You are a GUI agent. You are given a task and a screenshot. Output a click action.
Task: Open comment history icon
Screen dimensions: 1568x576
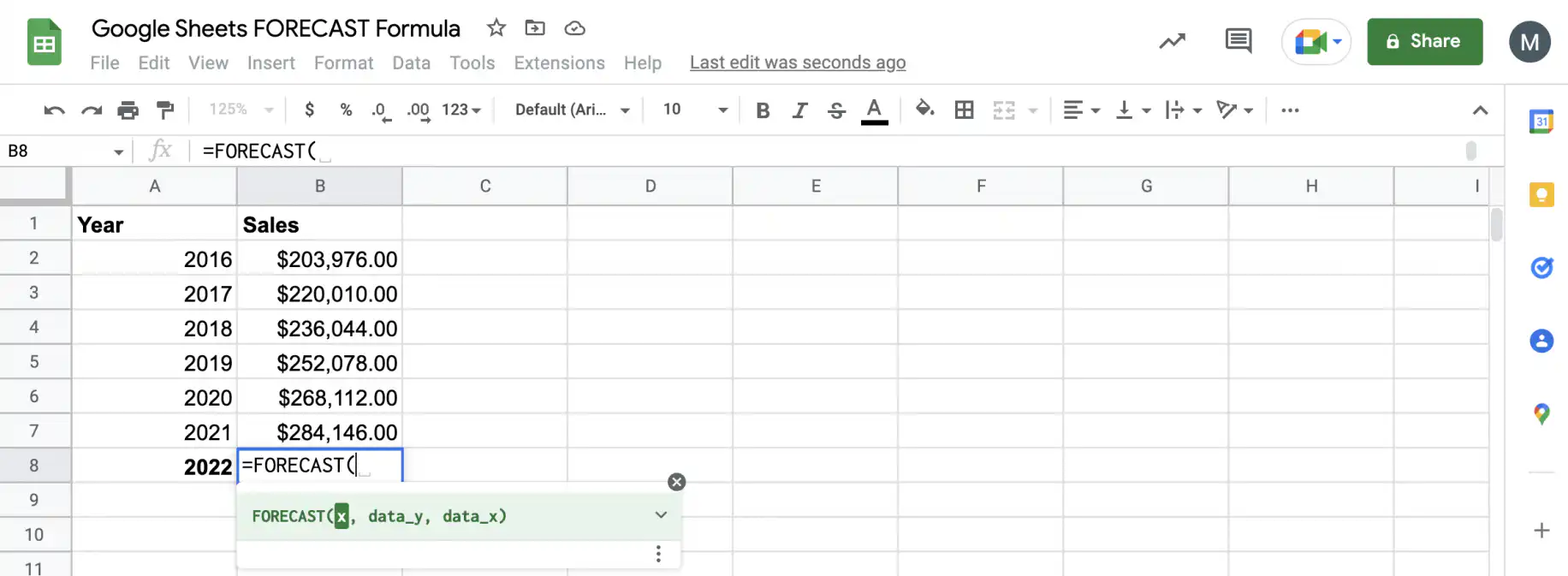pos(1238,40)
